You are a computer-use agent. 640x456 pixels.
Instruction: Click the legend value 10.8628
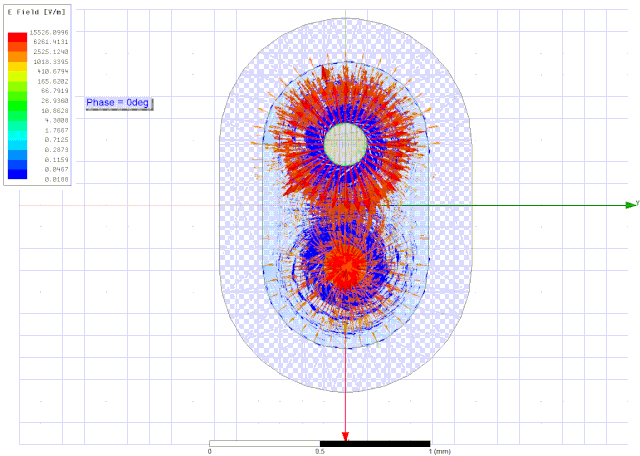pyautogui.click(x=55, y=111)
